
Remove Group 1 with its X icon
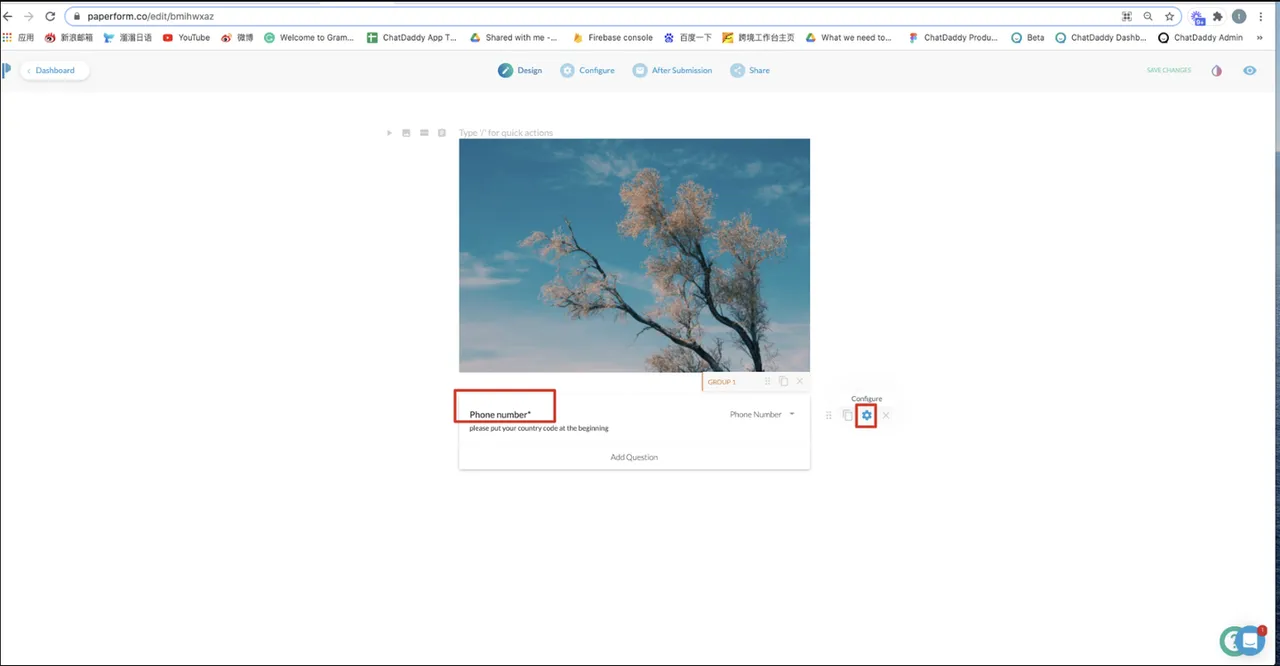(x=799, y=382)
